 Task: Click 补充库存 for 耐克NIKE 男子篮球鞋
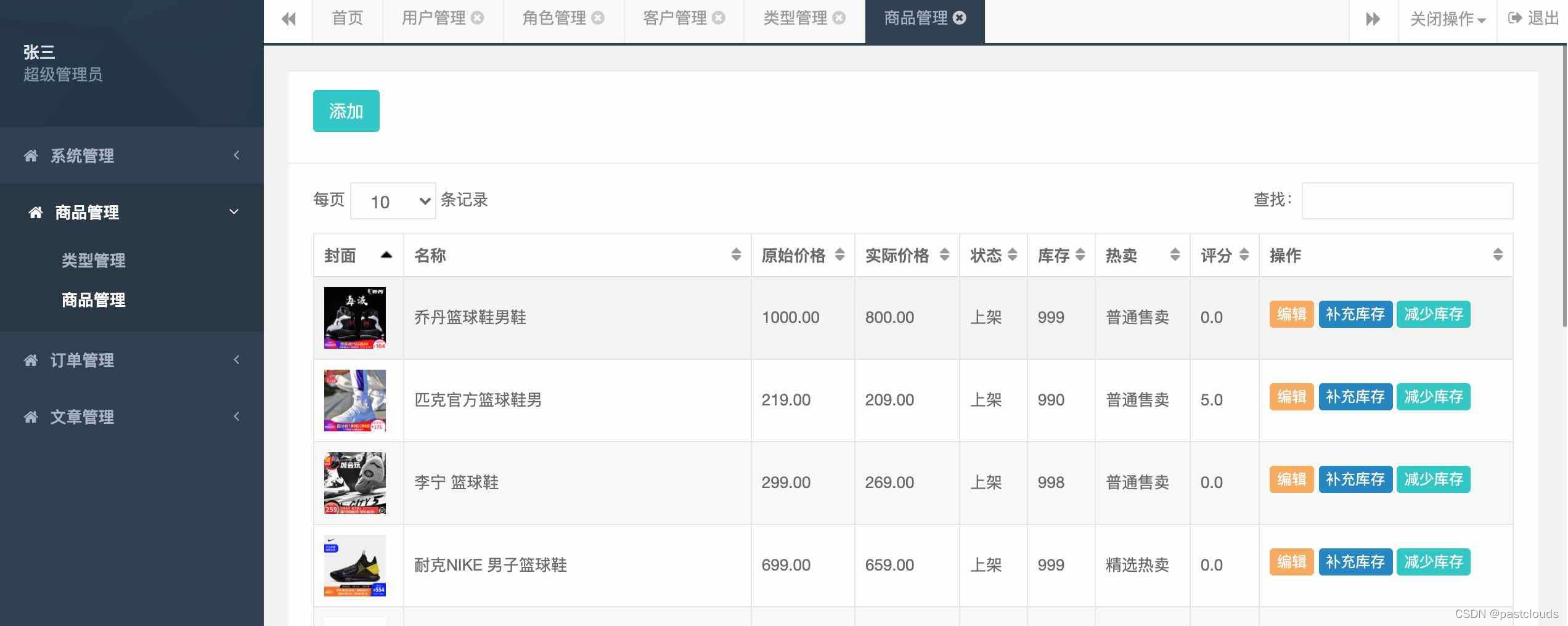[x=1355, y=562]
